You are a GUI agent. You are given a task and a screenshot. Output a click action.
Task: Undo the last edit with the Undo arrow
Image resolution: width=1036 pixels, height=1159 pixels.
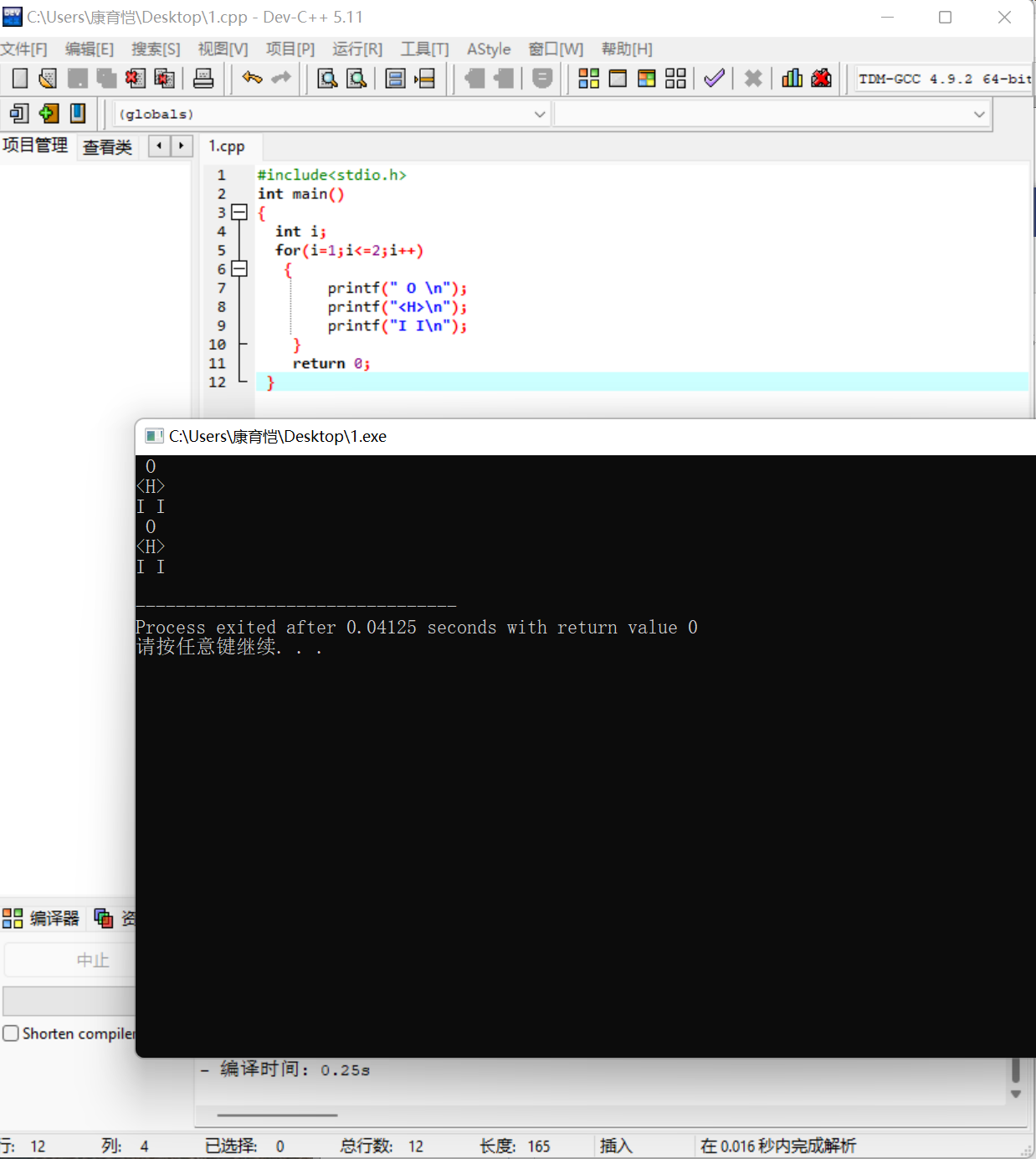point(252,78)
